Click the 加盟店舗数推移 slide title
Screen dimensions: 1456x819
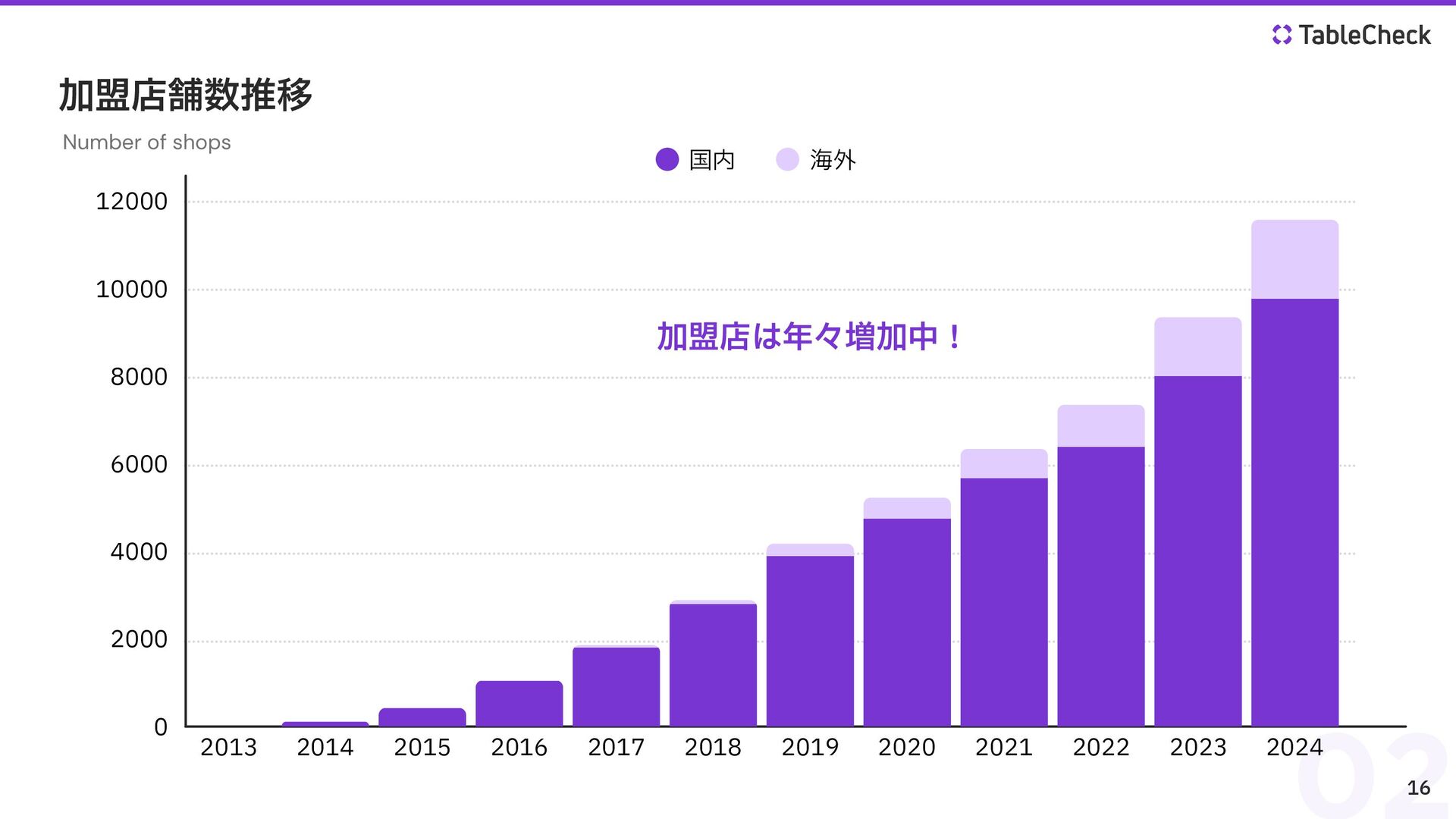(185, 95)
